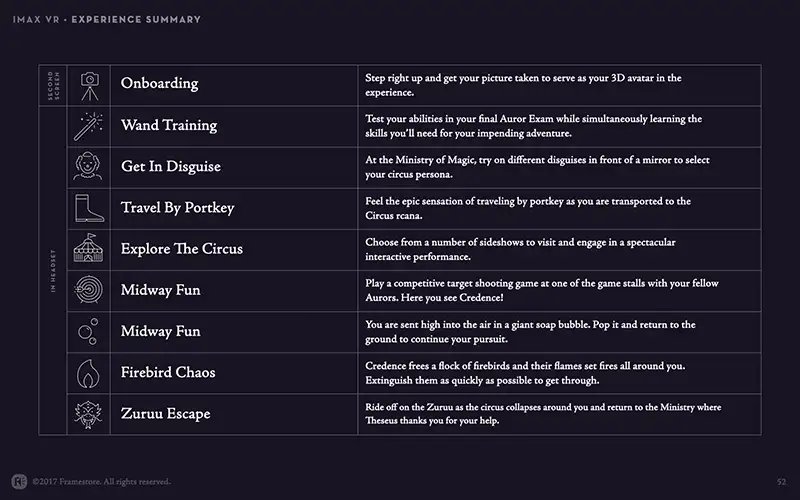Click the Firebird Chaos heading
The height and width of the screenshot is (500, 800).
(168, 372)
